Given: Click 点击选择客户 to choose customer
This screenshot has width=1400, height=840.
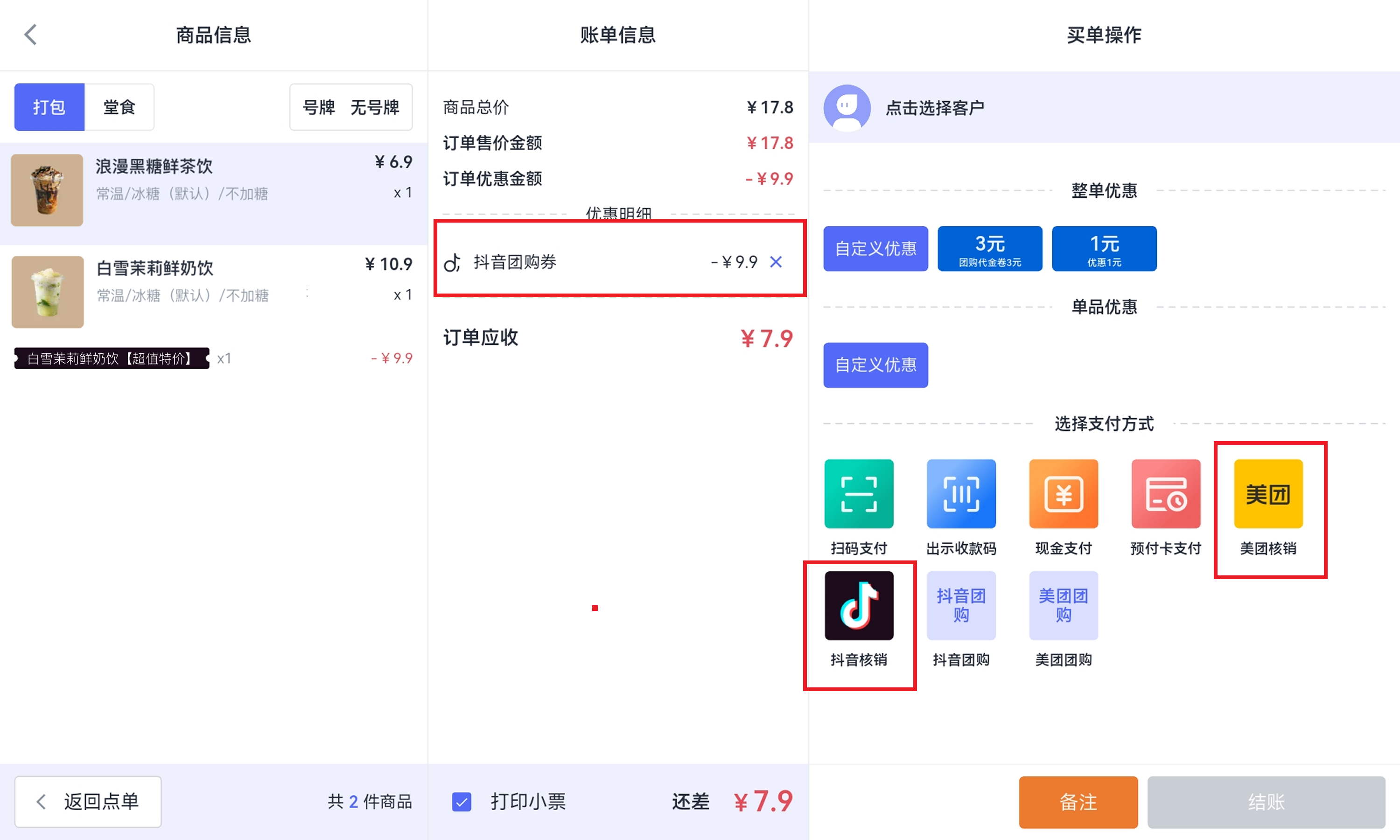Looking at the screenshot, I should coord(934,107).
